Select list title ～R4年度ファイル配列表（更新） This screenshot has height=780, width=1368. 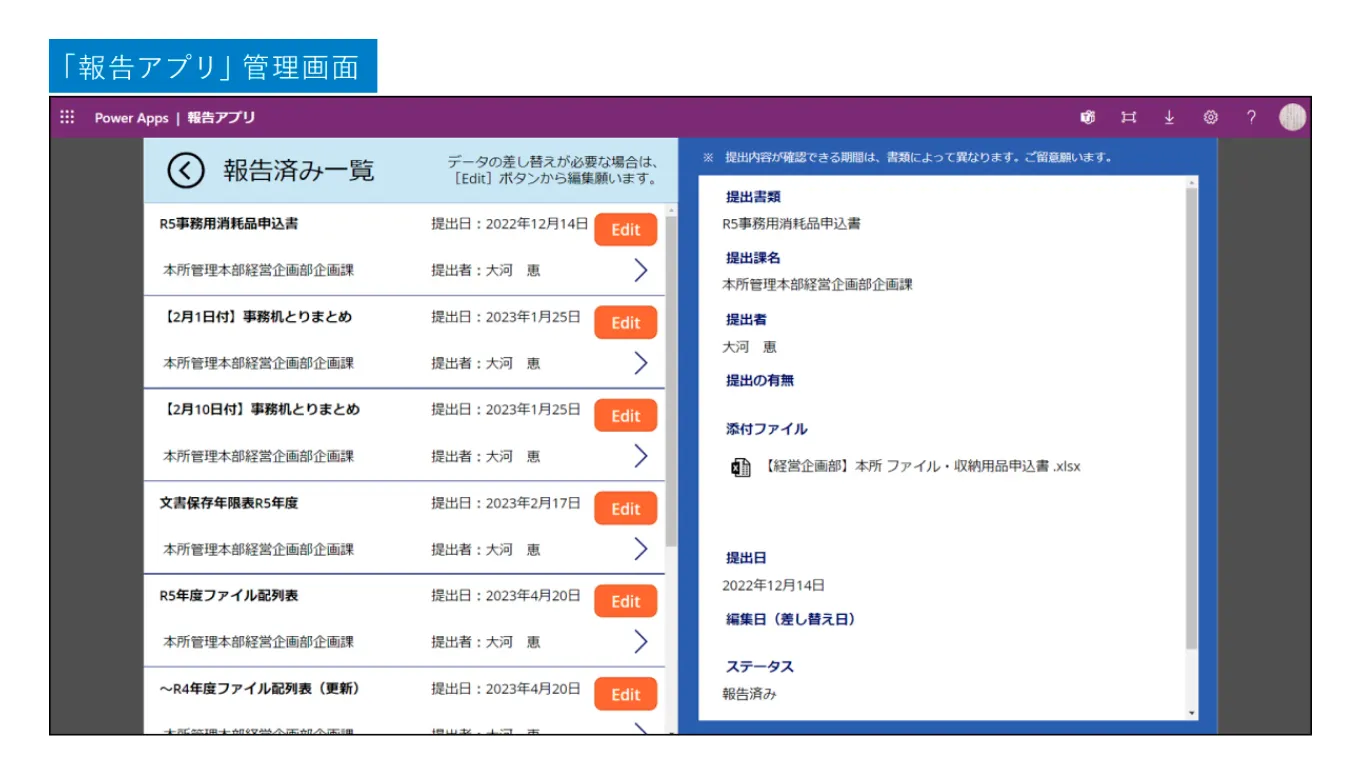pos(260,689)
